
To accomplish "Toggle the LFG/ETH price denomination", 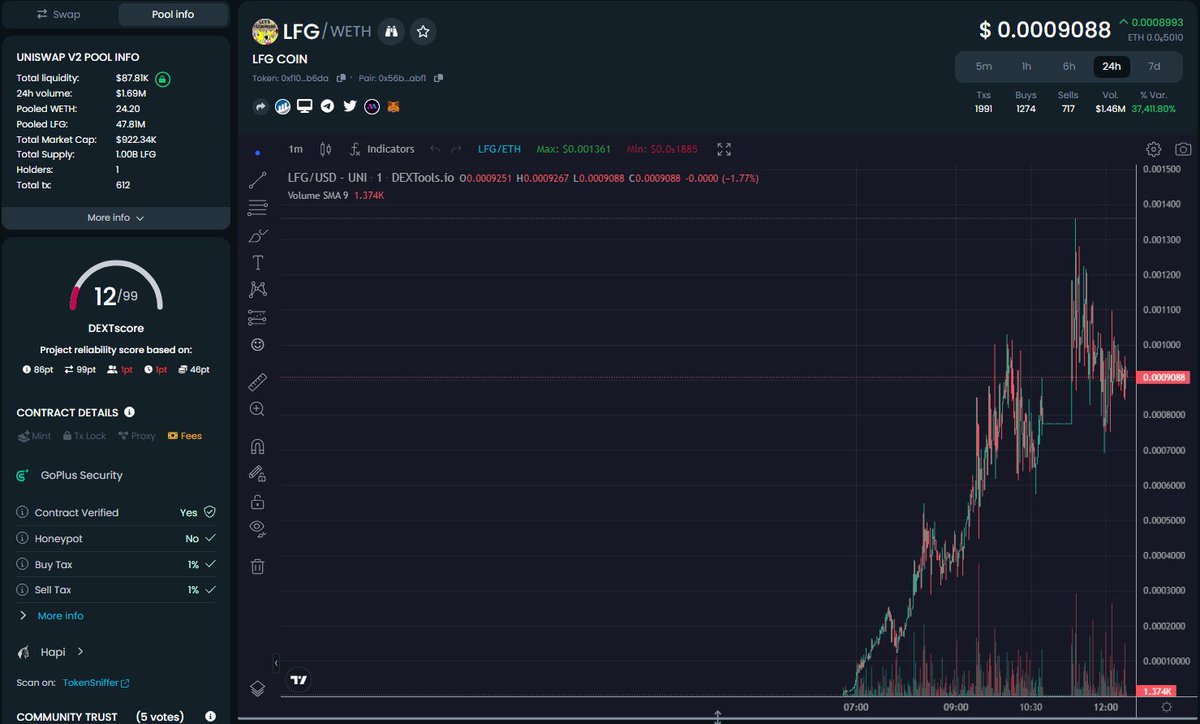I will click(x=499, y=149).
